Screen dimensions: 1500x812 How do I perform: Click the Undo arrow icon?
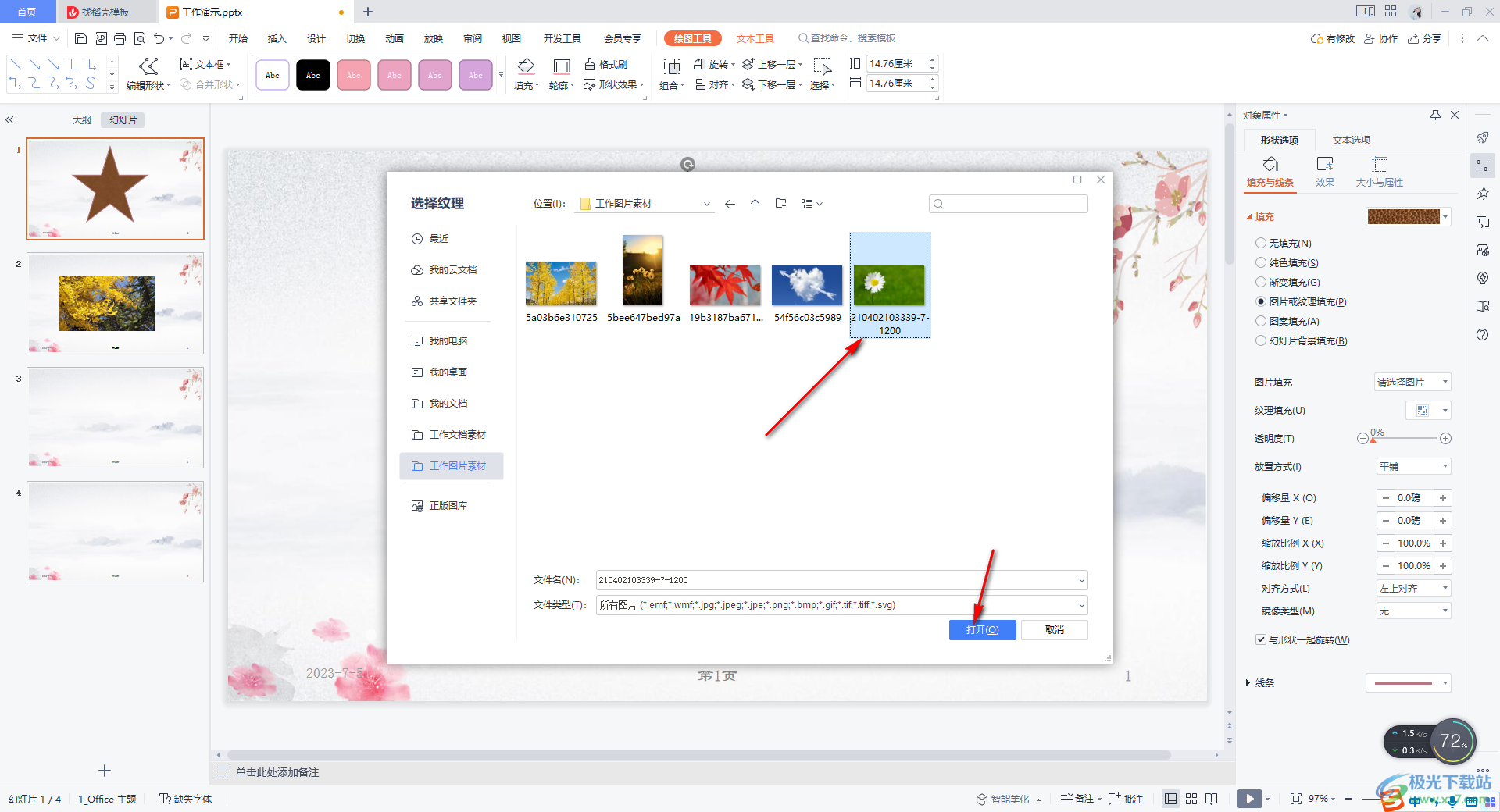159,38
